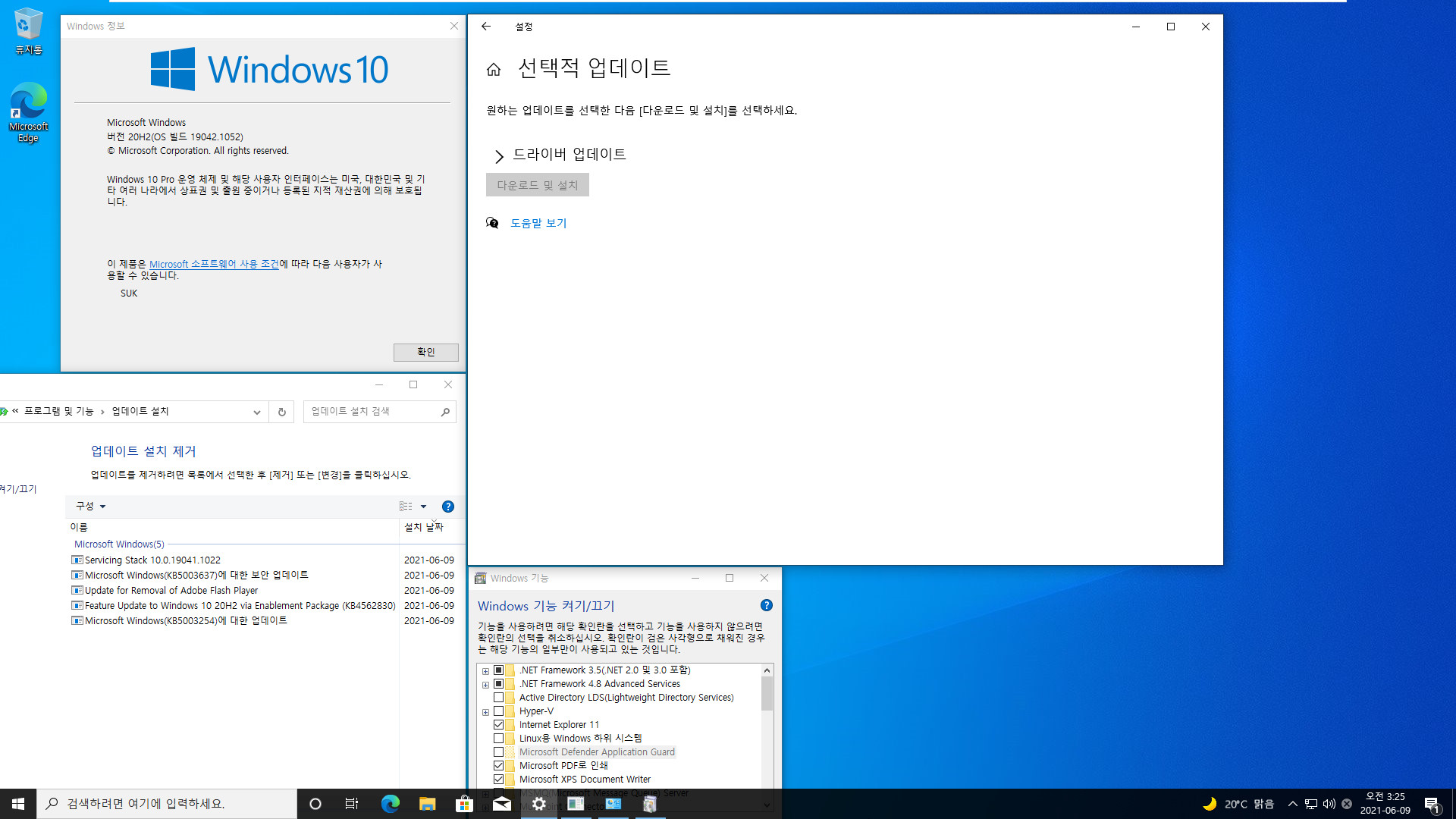Open the weather widget on taskbar
Image resolution: width=1456 pixels, height=819 pixels.
coord(1238,804)
